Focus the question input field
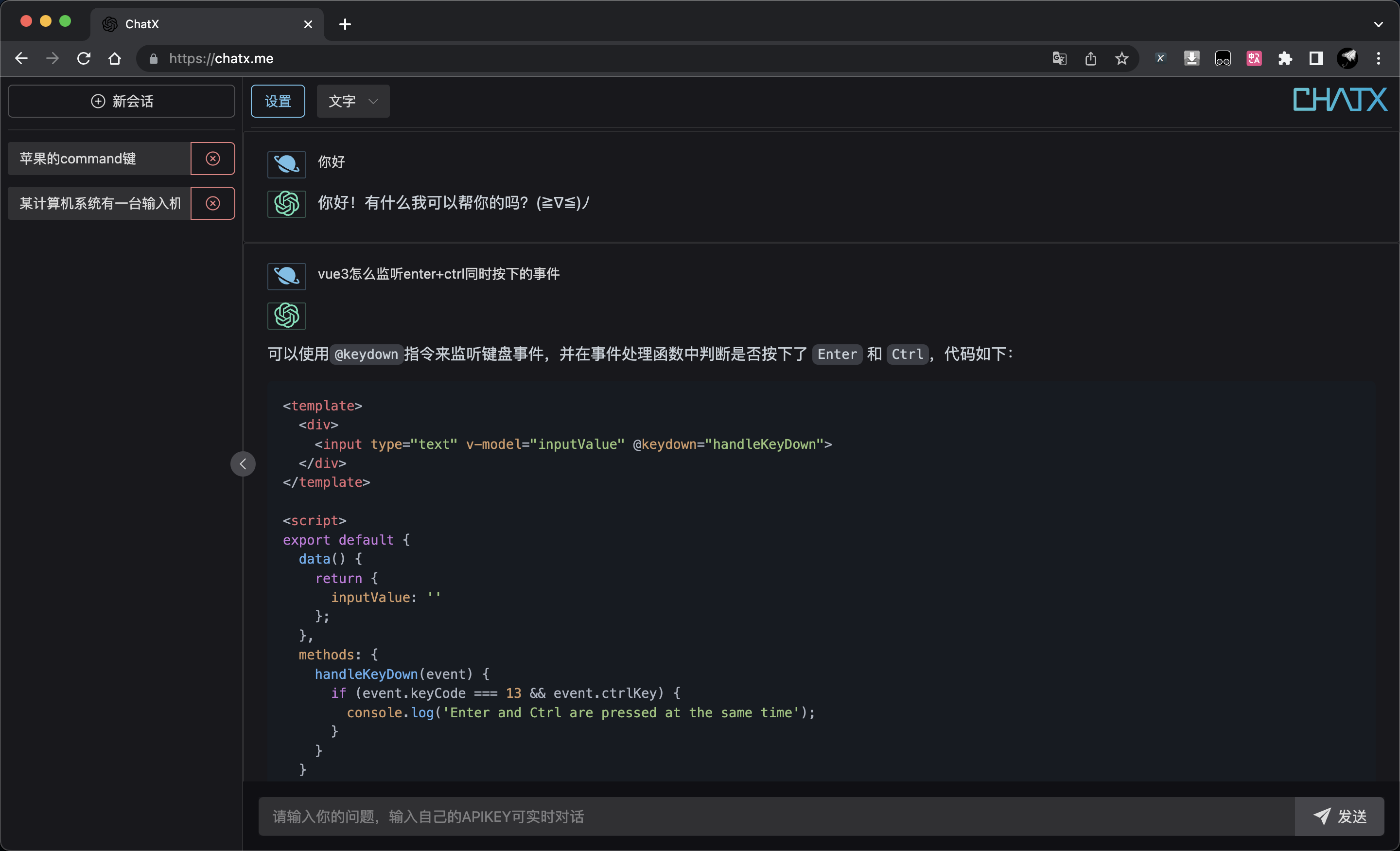1400x851 pixels. coord(776,816)
